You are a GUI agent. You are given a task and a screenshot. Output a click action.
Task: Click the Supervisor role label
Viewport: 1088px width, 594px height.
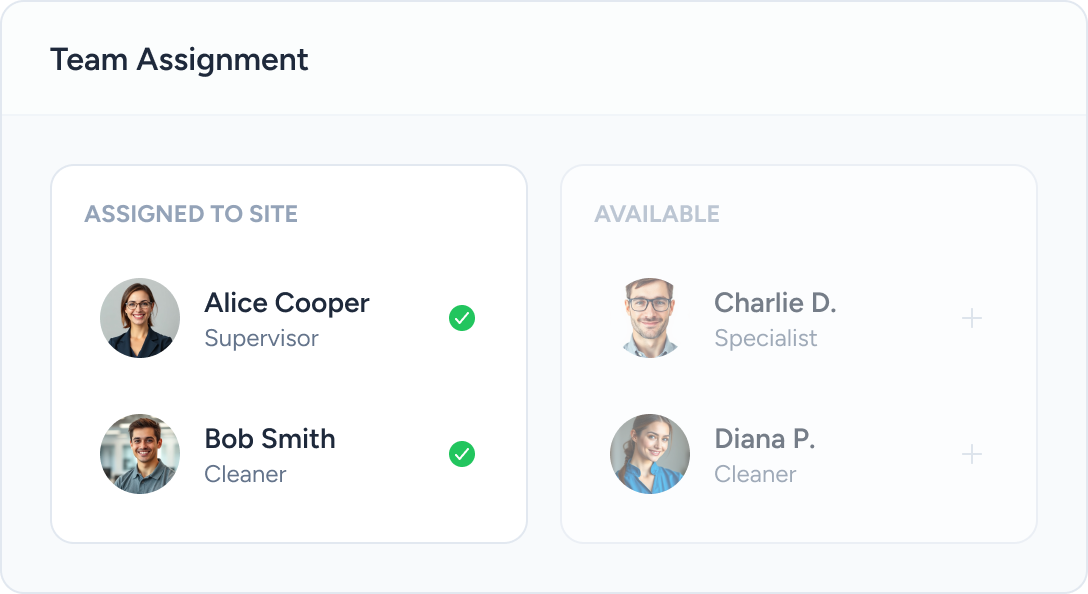261,338
